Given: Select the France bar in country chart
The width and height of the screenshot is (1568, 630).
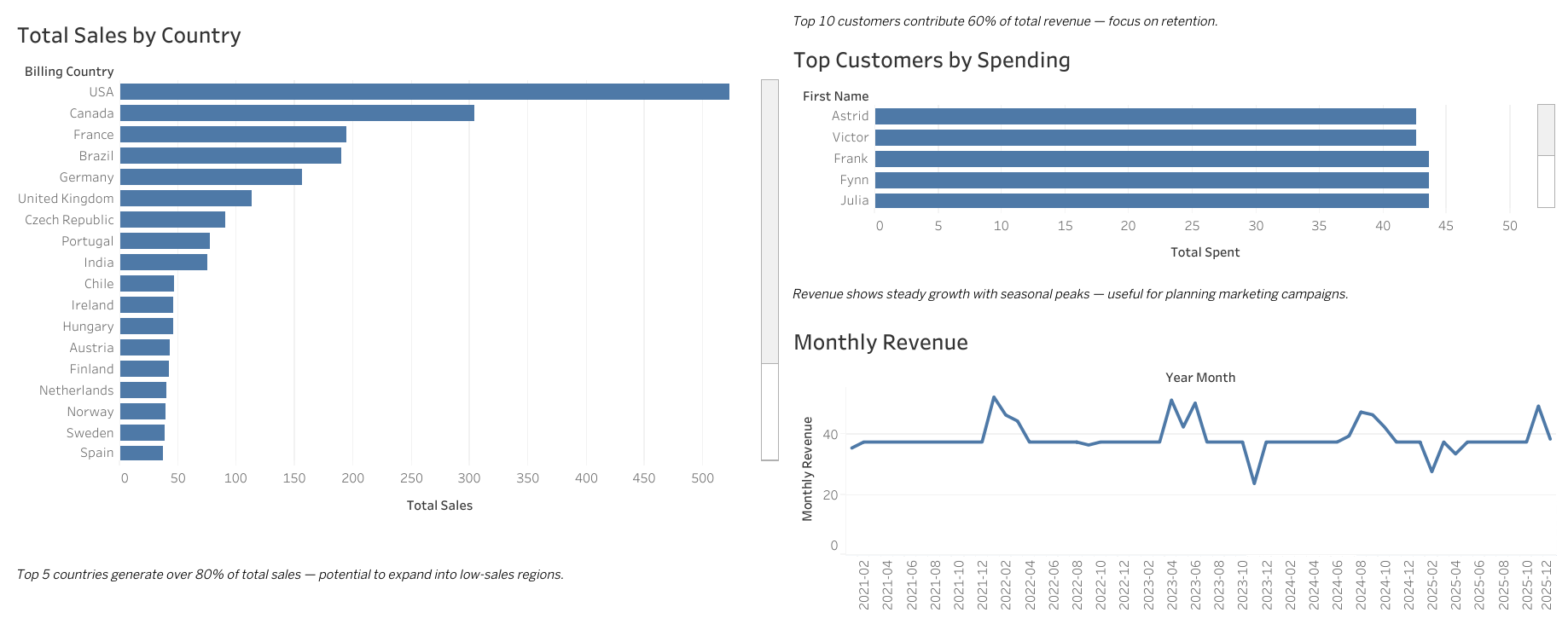Looking at the screenshot, I should click(x=233, y=135).
